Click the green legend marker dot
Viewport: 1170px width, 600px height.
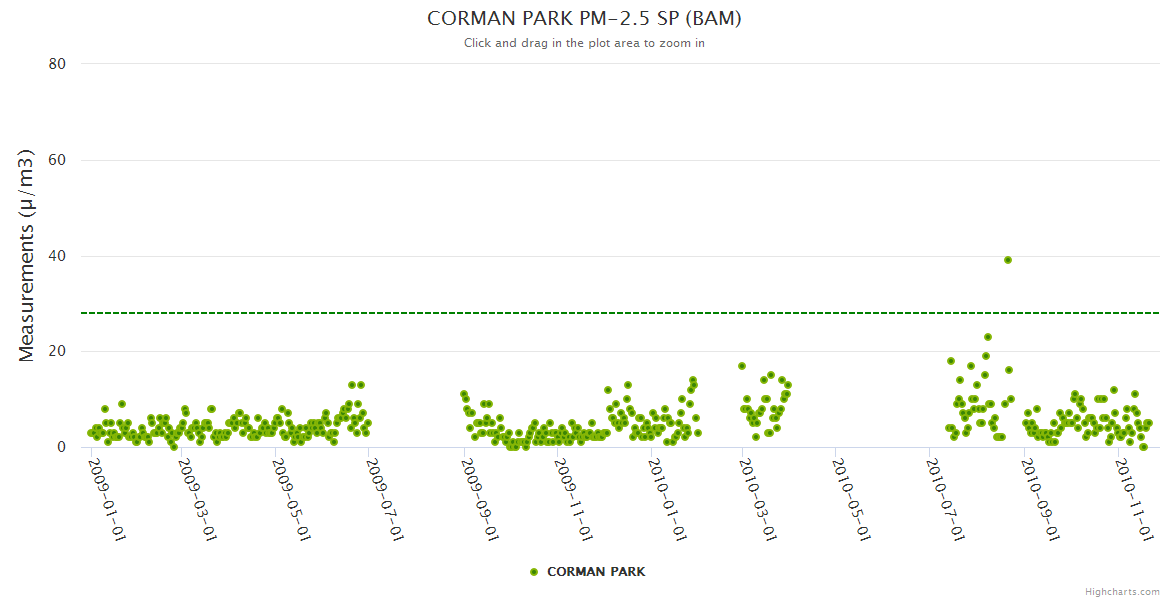point(534,572)
